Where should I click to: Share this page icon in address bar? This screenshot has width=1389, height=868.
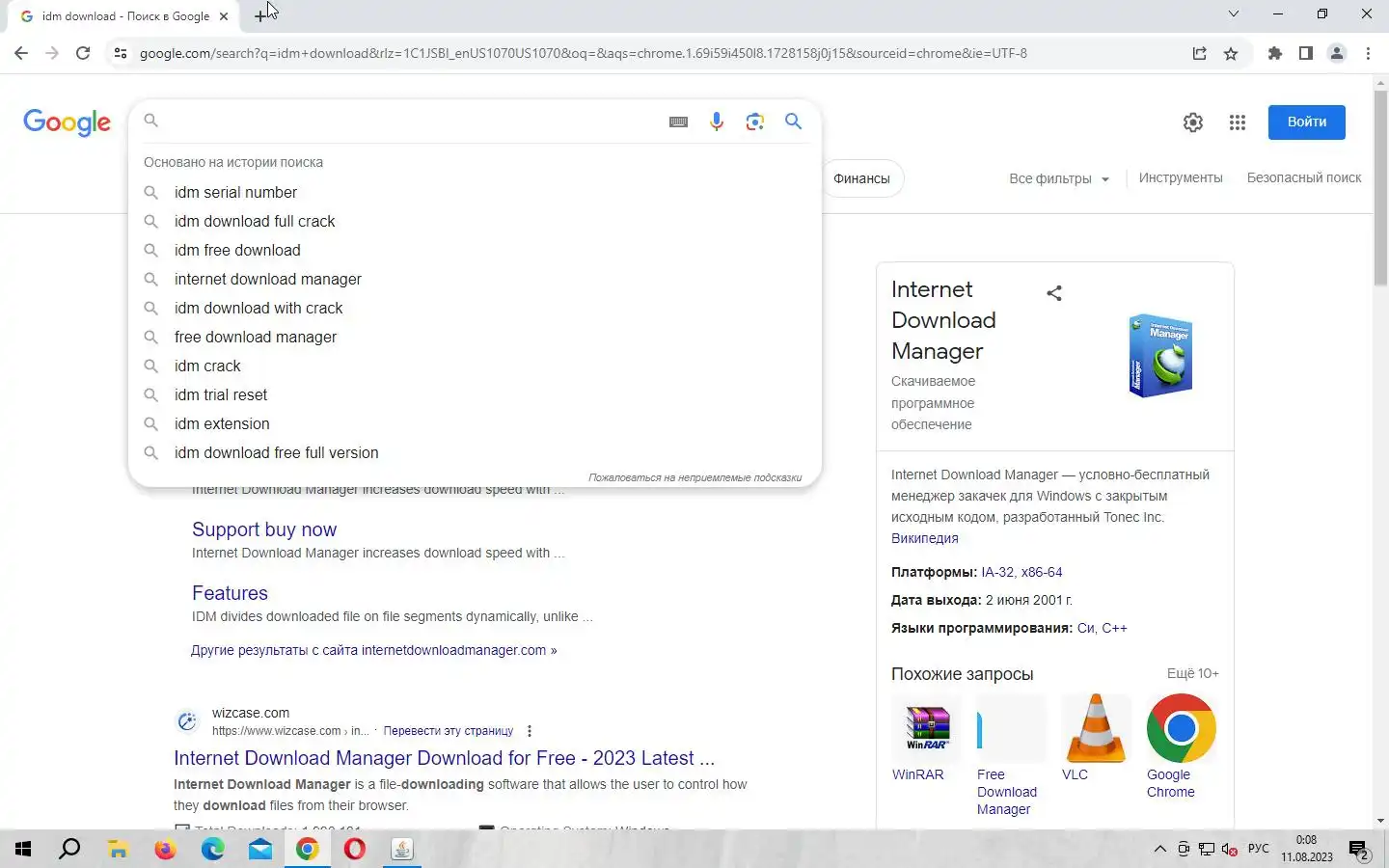[1199, 53]
